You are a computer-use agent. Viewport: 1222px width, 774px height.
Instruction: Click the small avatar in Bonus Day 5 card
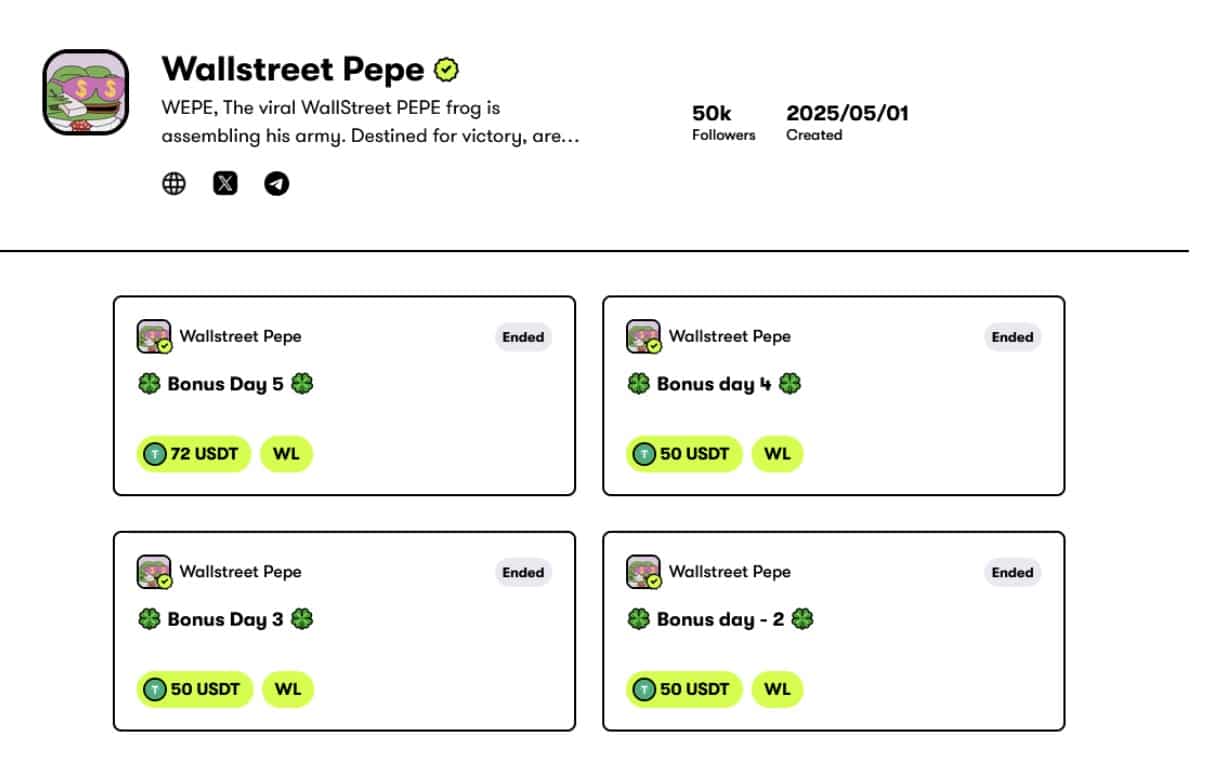(x=154, y=336)
